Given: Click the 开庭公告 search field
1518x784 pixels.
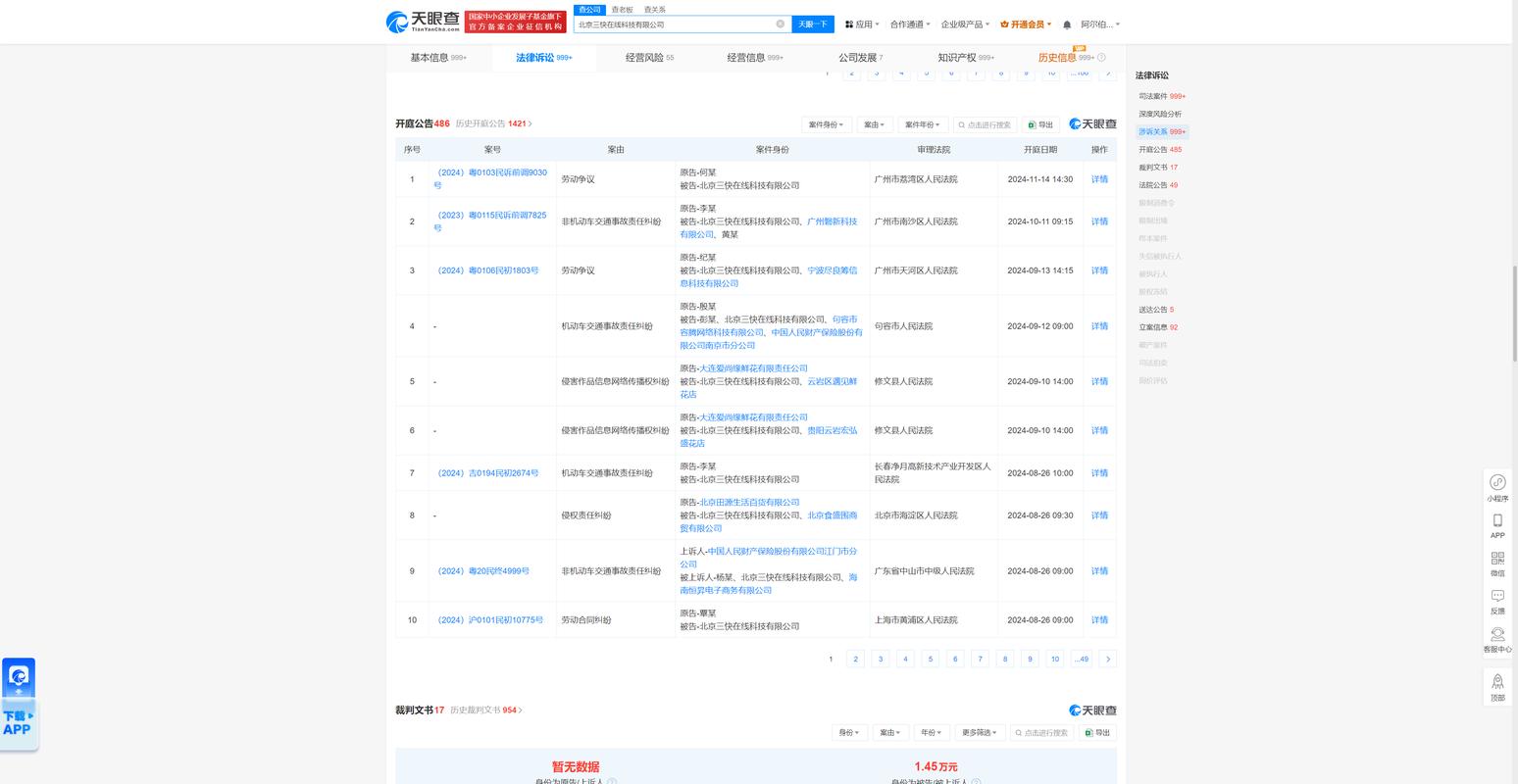Looking at the screenshot, I should pyautogui.click(x=986, y=124).
